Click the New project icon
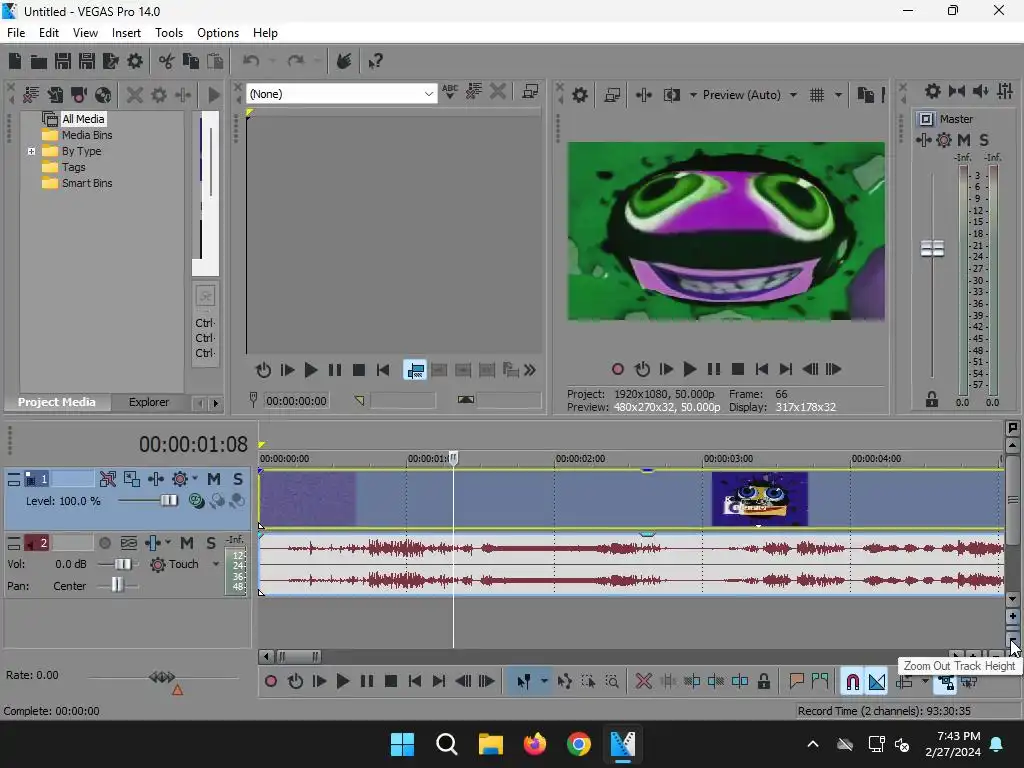Viewport: 1024px width, 768px height. (x=15, y=61)
